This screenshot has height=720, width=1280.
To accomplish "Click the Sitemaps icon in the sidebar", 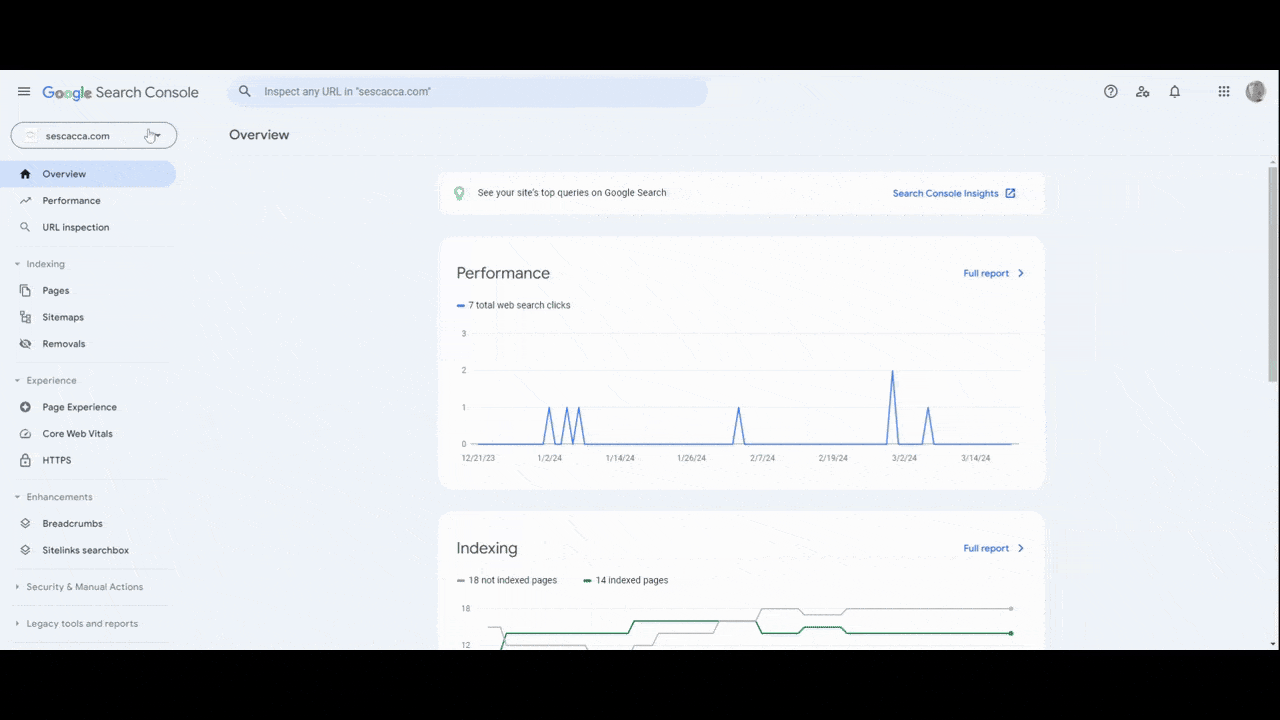I will 25,317.
